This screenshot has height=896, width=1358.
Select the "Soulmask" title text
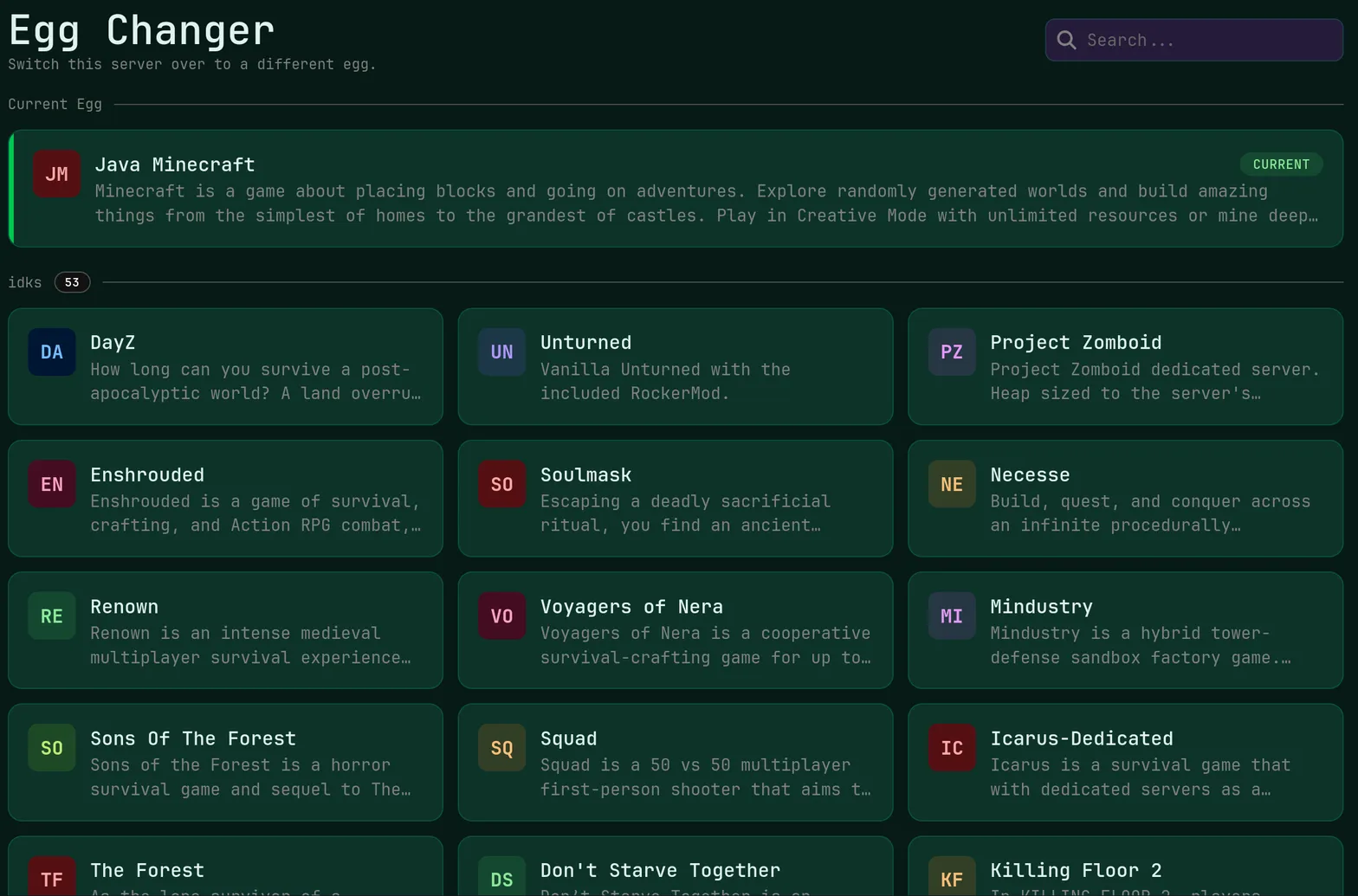pyautogui.click(x=586, y=475)
